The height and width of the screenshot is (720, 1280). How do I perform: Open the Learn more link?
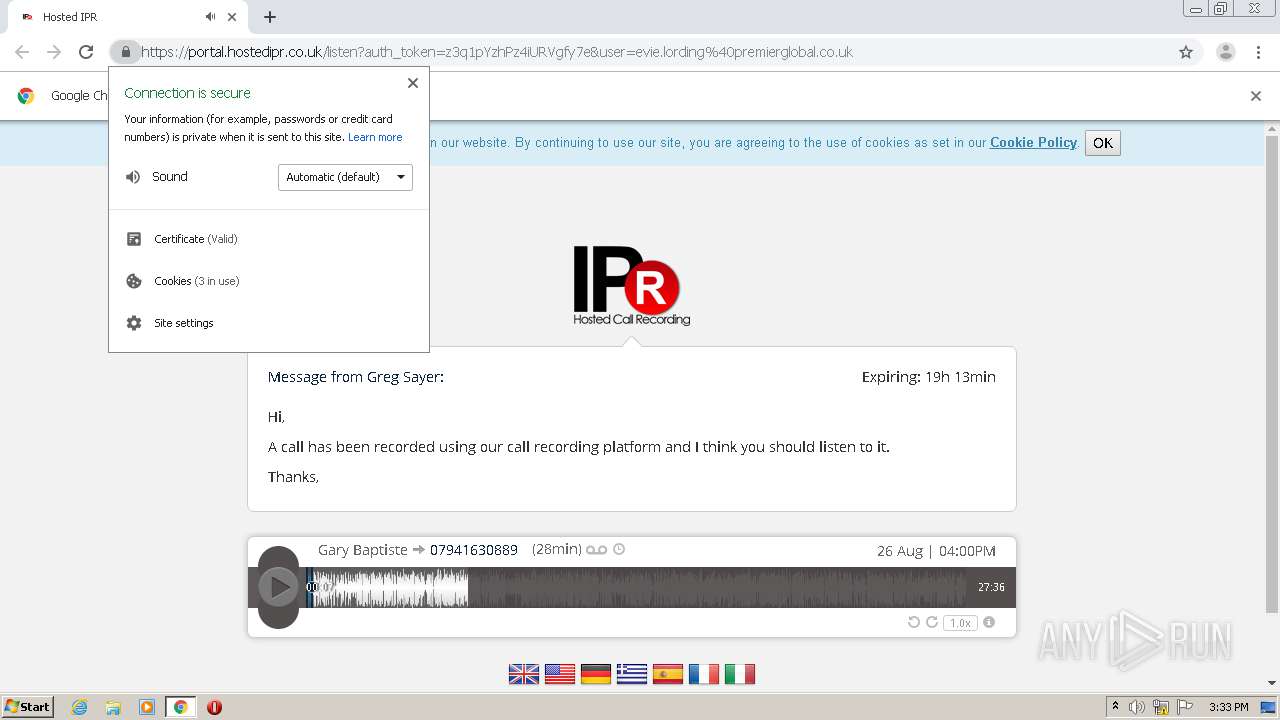(375, 137)
